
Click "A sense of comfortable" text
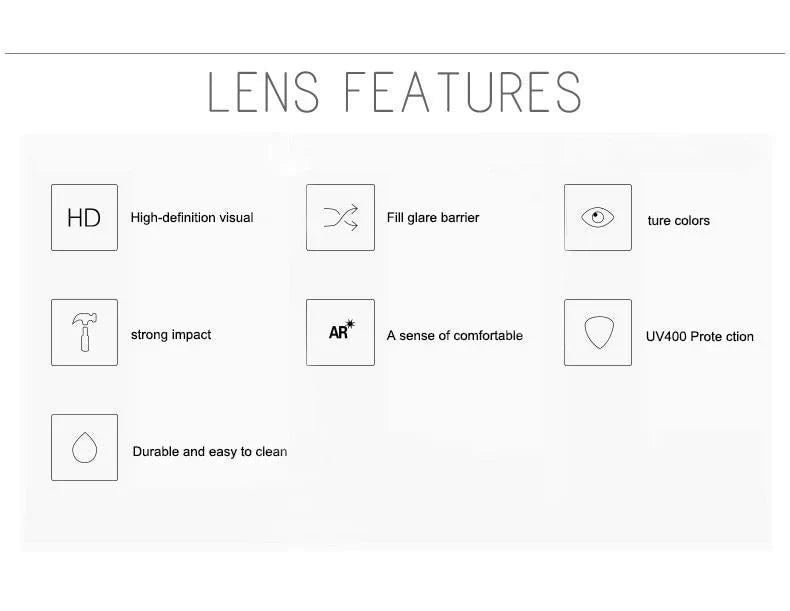[455, 335]
